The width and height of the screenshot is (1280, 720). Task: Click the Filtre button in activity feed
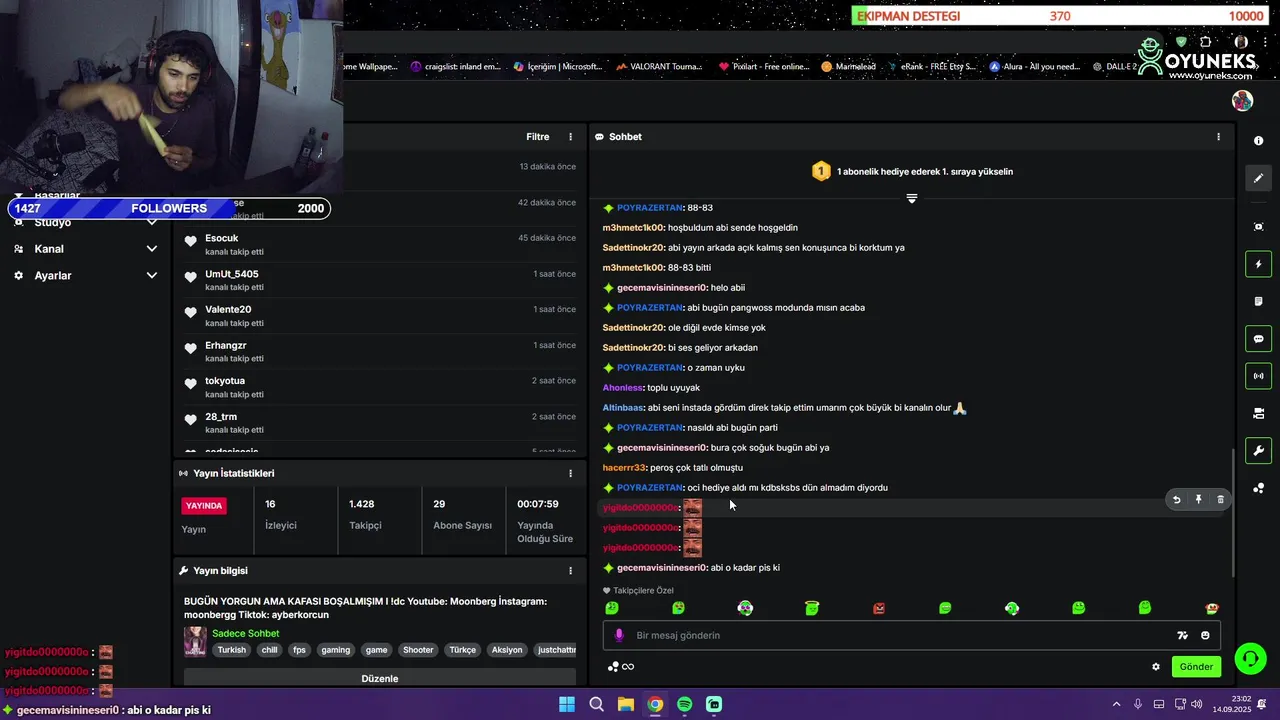(538, 137)
